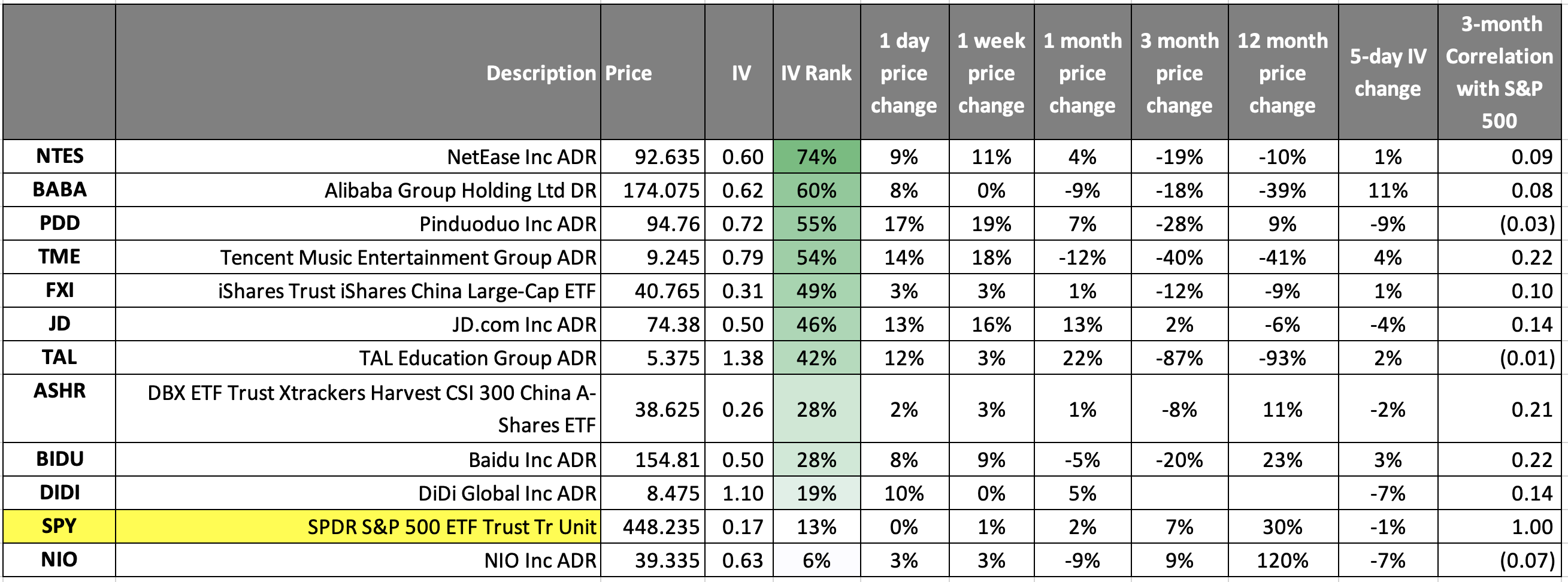Select the ASHR ticker cell
The width and height of the screenshot is (1568, 582).
point(60,391)
